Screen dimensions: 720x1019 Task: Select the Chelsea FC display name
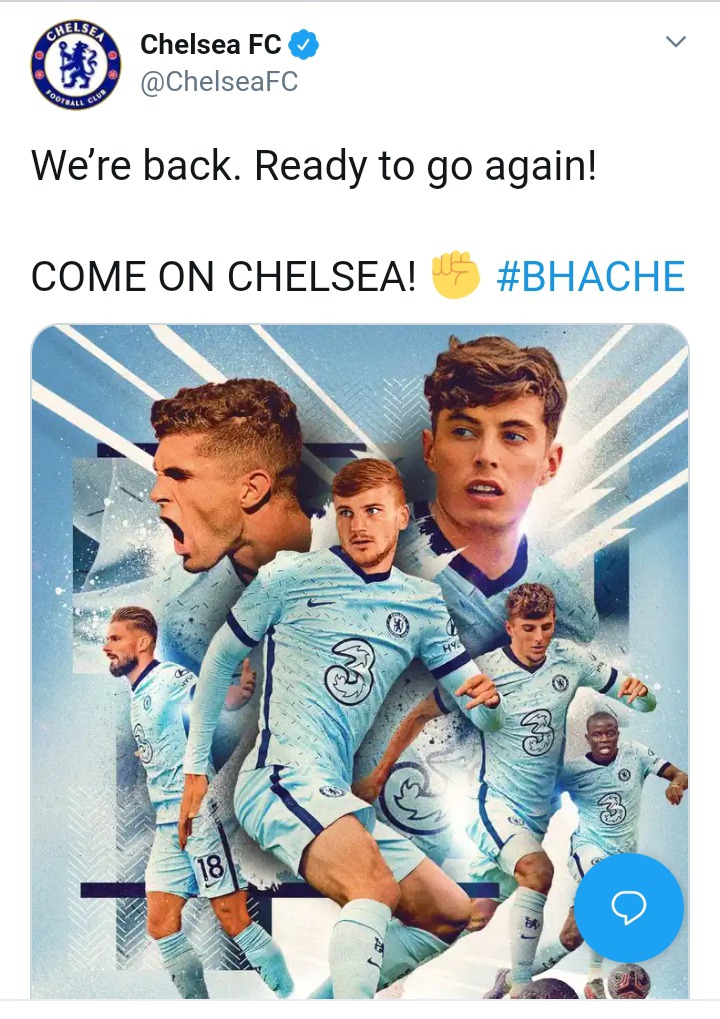tap(211, 44)
